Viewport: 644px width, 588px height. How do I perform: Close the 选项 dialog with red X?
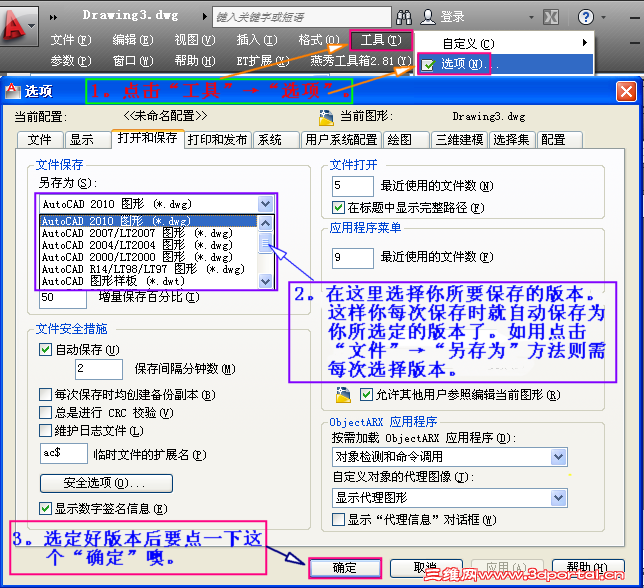tap(626, 91)
